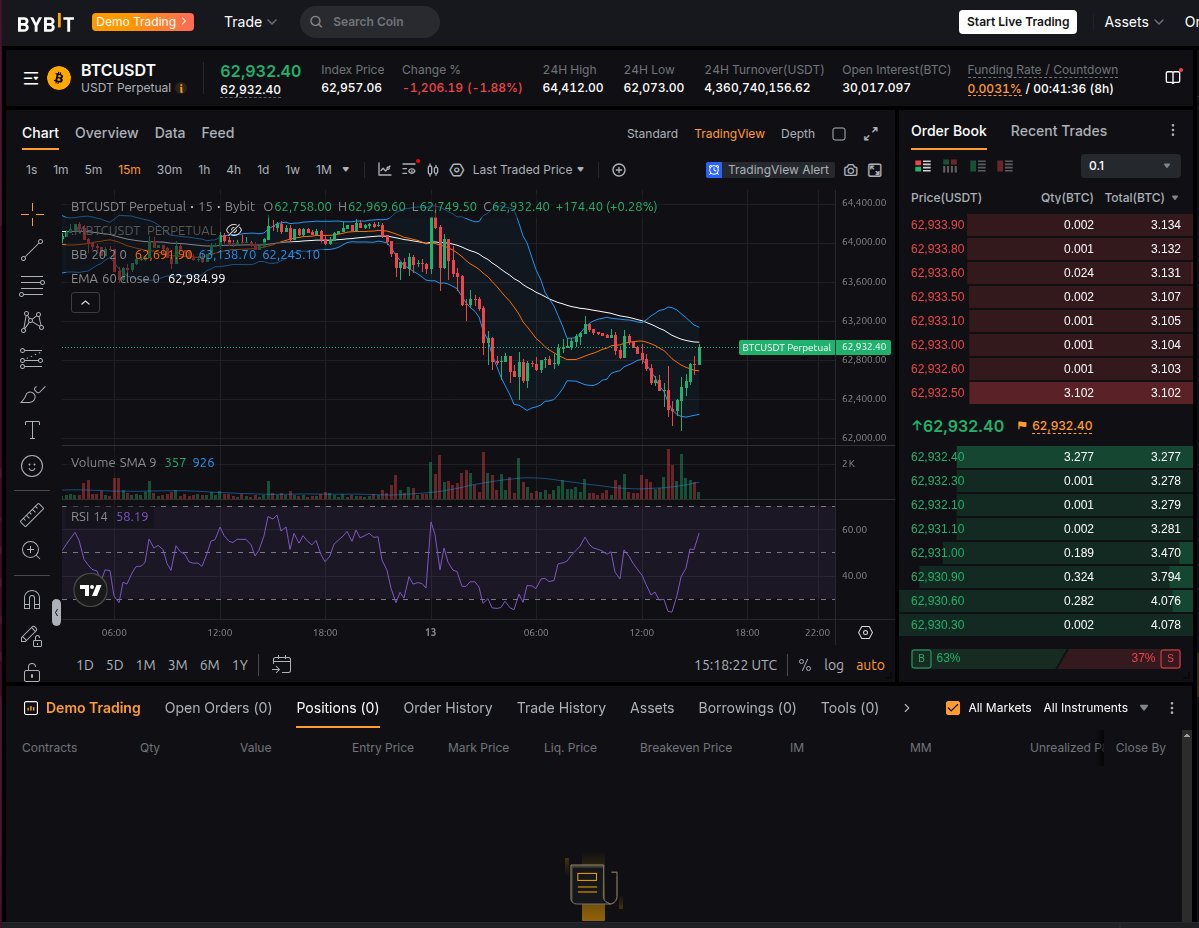Open the forecasting and measurement tools
The image size is (1199, 928).
pos(31,358)
